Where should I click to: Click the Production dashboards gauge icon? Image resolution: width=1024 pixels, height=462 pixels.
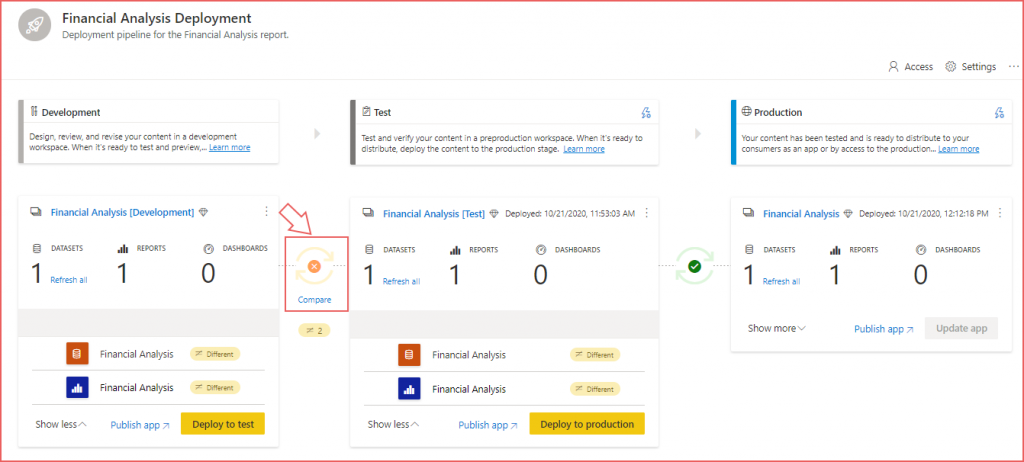pos(921,250)
